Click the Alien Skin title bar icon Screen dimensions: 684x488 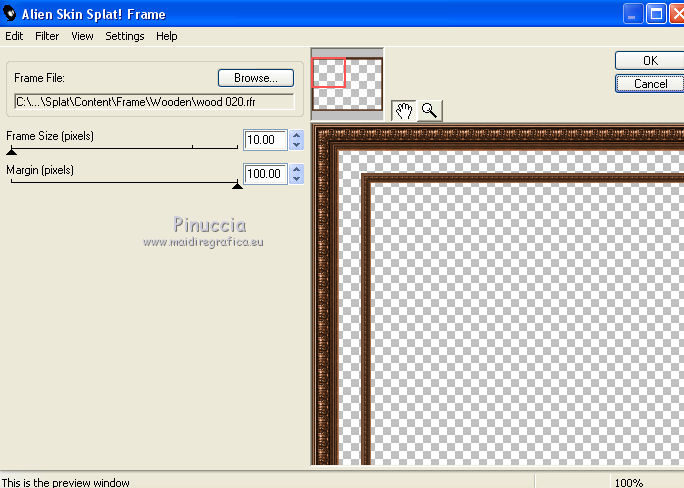(x=10, y=14)
